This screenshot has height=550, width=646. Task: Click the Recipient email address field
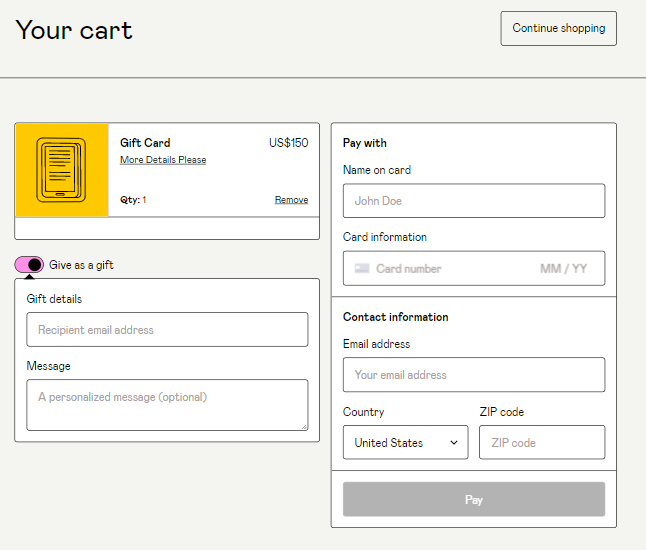tap(167, 329)
